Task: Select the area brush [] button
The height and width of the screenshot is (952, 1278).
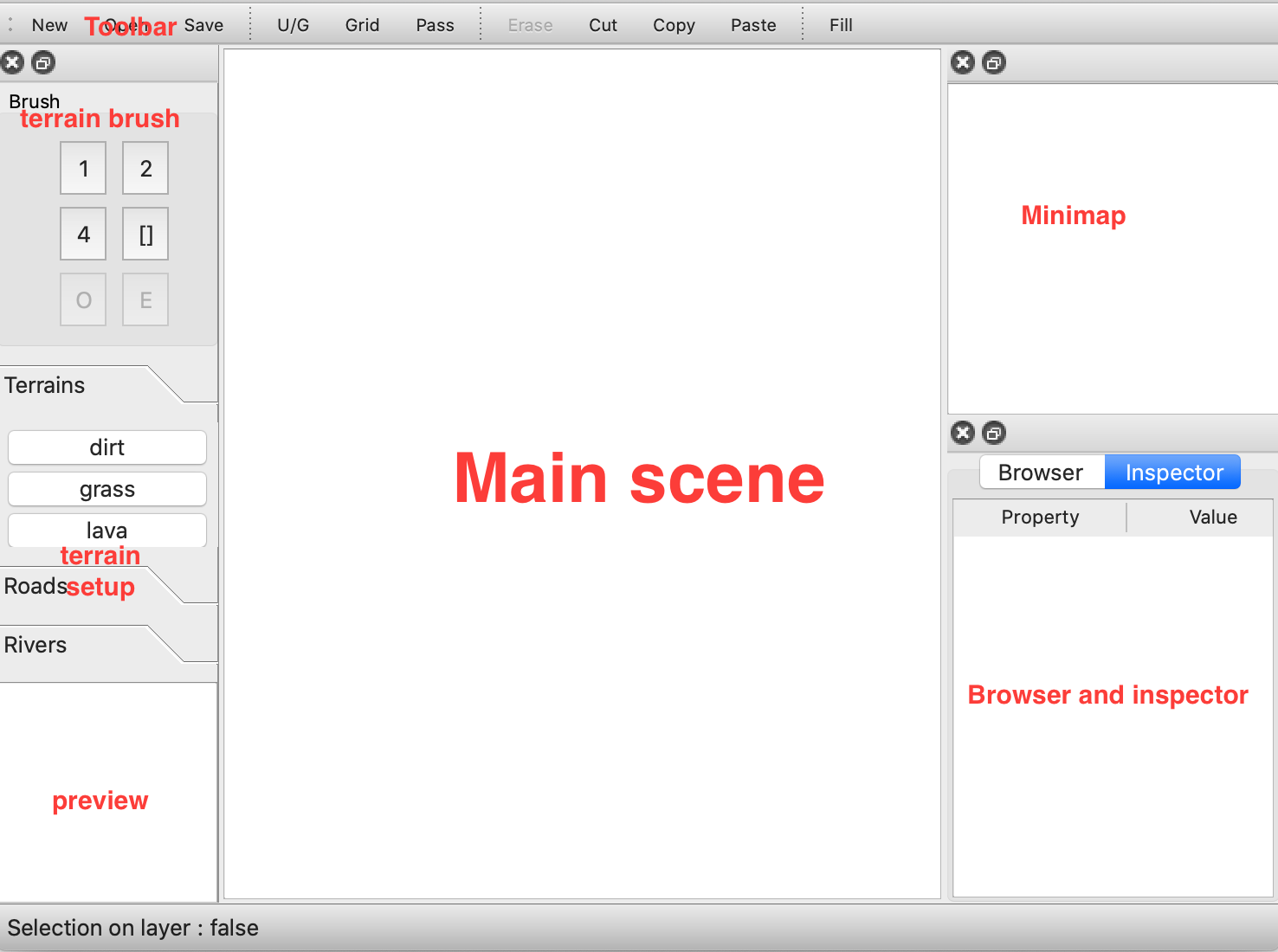Action: (145, 235)
